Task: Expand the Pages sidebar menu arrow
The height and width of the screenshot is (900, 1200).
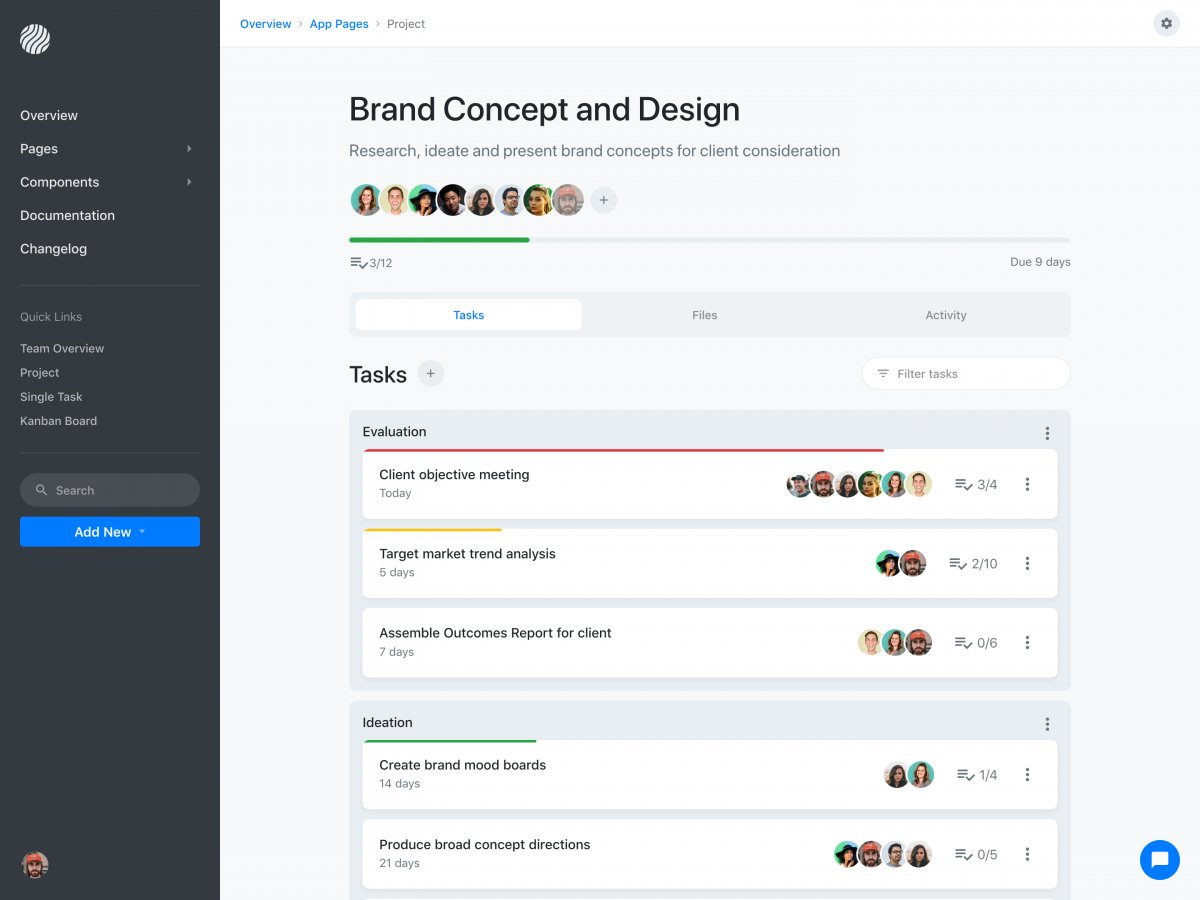Action: point(189,149)
